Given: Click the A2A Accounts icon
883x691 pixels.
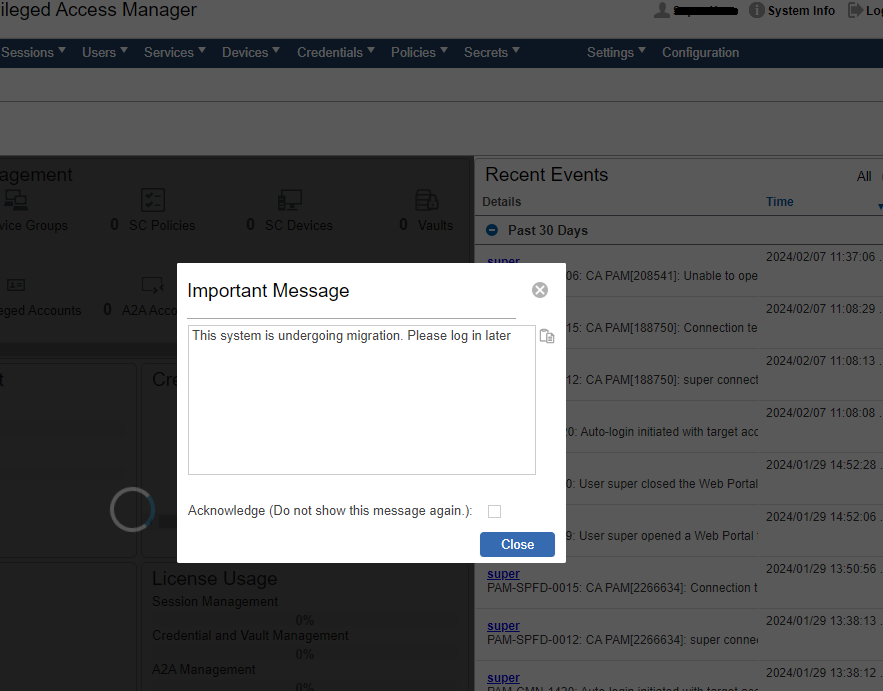Looking at the screenshot, I should tap(153, 285).
